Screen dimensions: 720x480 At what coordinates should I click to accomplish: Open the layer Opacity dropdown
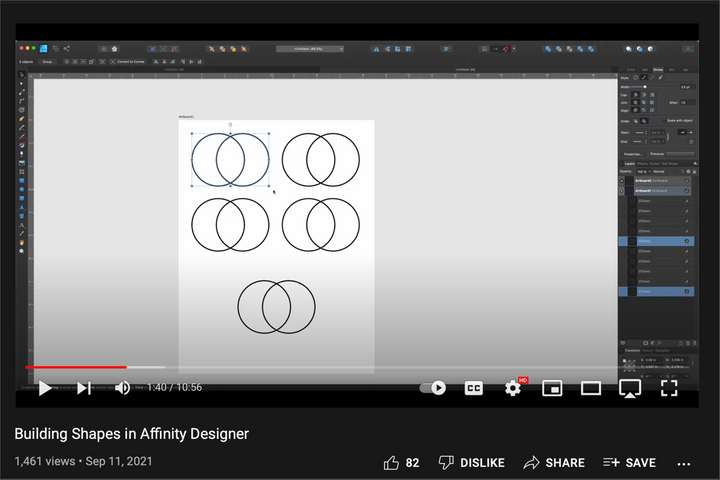[642, 171]
